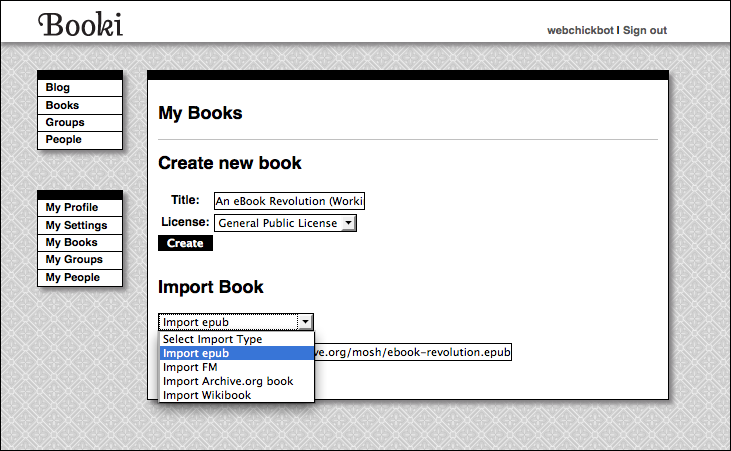Open My Settings page
Screen dimensions: 731x451
(76, 225)
